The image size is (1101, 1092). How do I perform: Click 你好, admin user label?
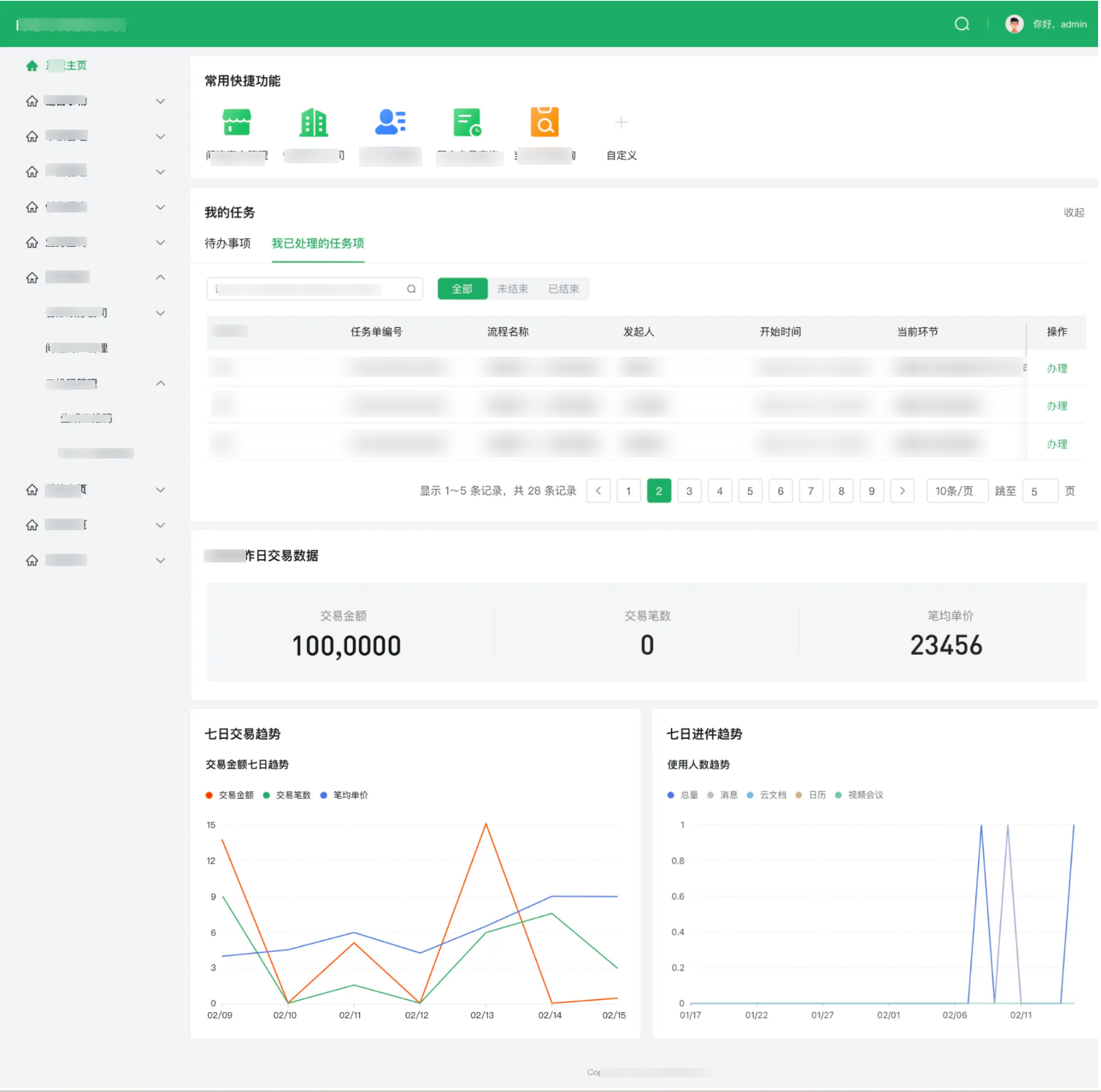coord(1060,24)
